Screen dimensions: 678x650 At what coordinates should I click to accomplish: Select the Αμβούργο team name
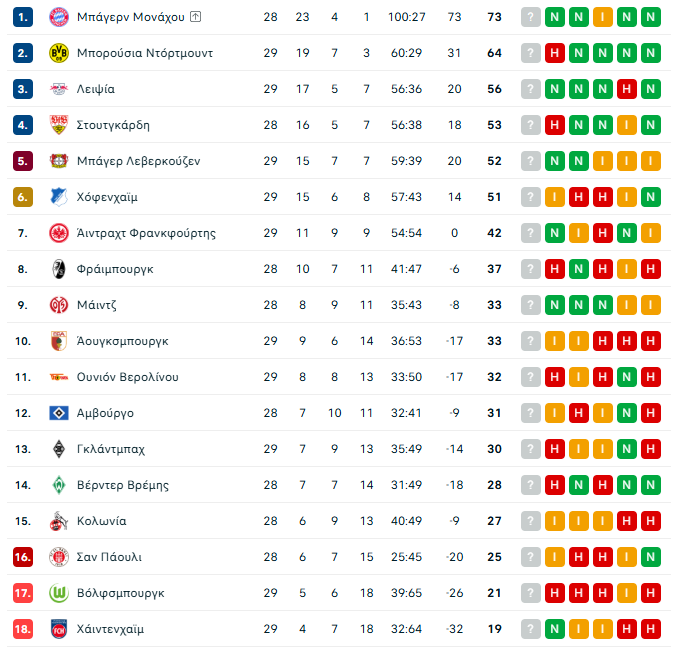(x=105, y=413)
